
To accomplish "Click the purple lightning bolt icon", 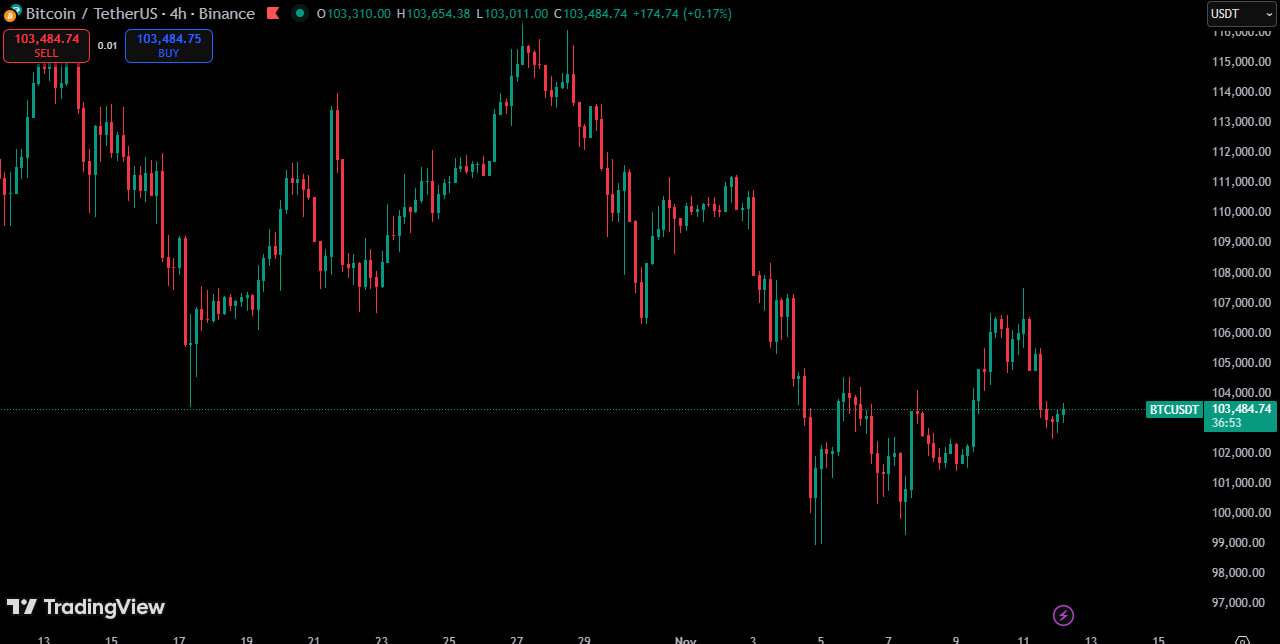I will click(x=1064, y=615).
